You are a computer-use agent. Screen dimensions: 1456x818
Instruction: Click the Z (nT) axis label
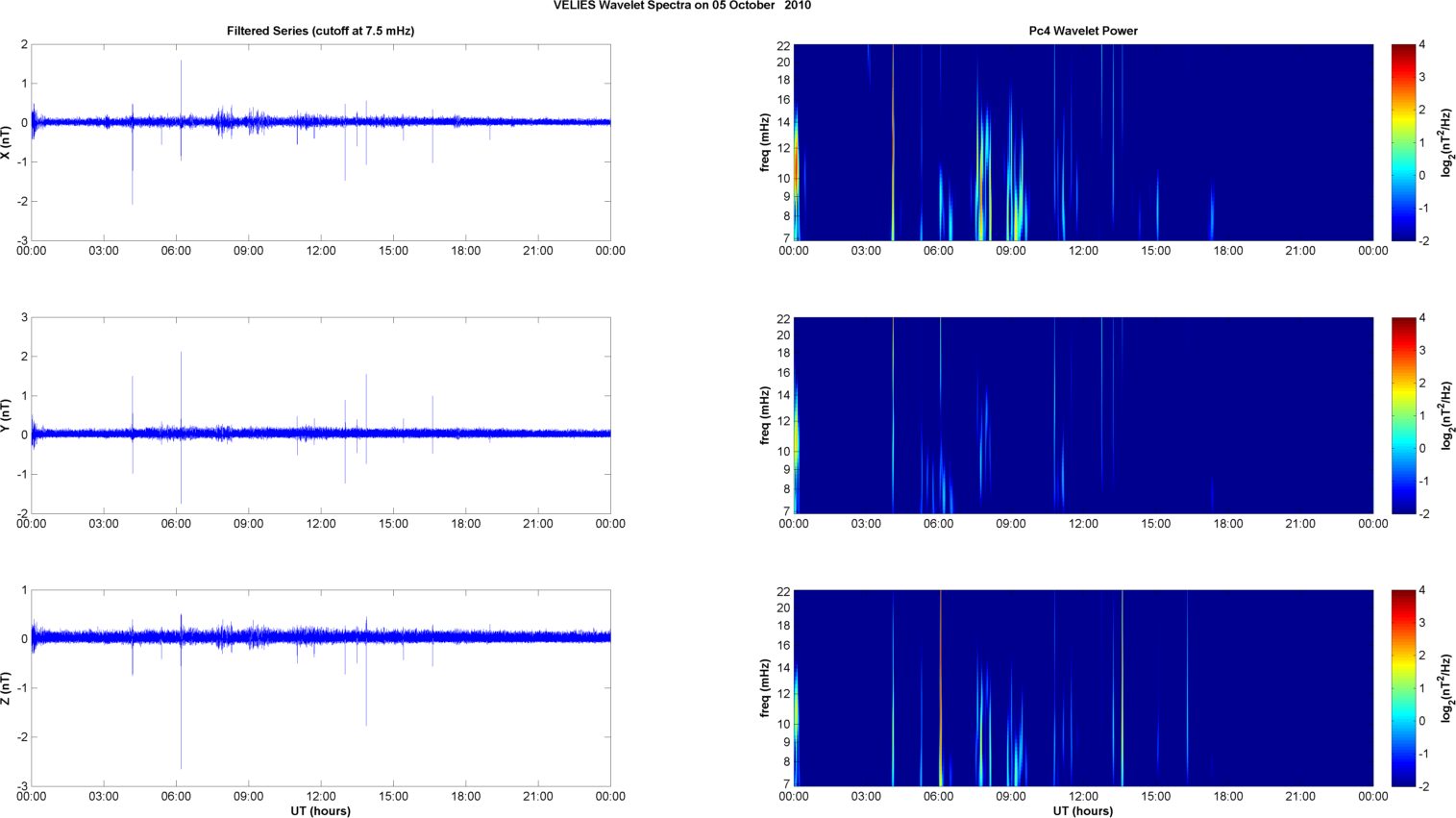coord(6,688)
